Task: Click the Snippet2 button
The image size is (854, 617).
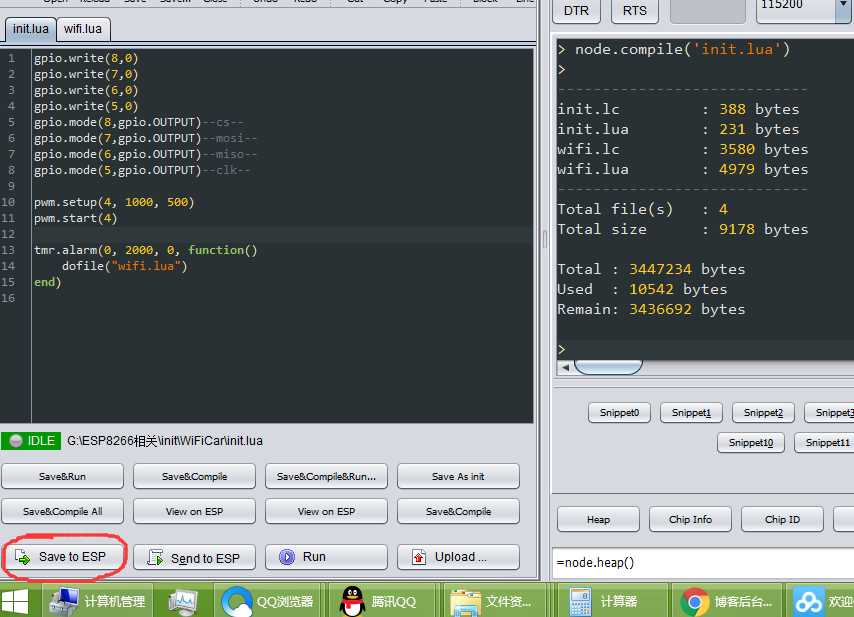Action: click(763, 413)
